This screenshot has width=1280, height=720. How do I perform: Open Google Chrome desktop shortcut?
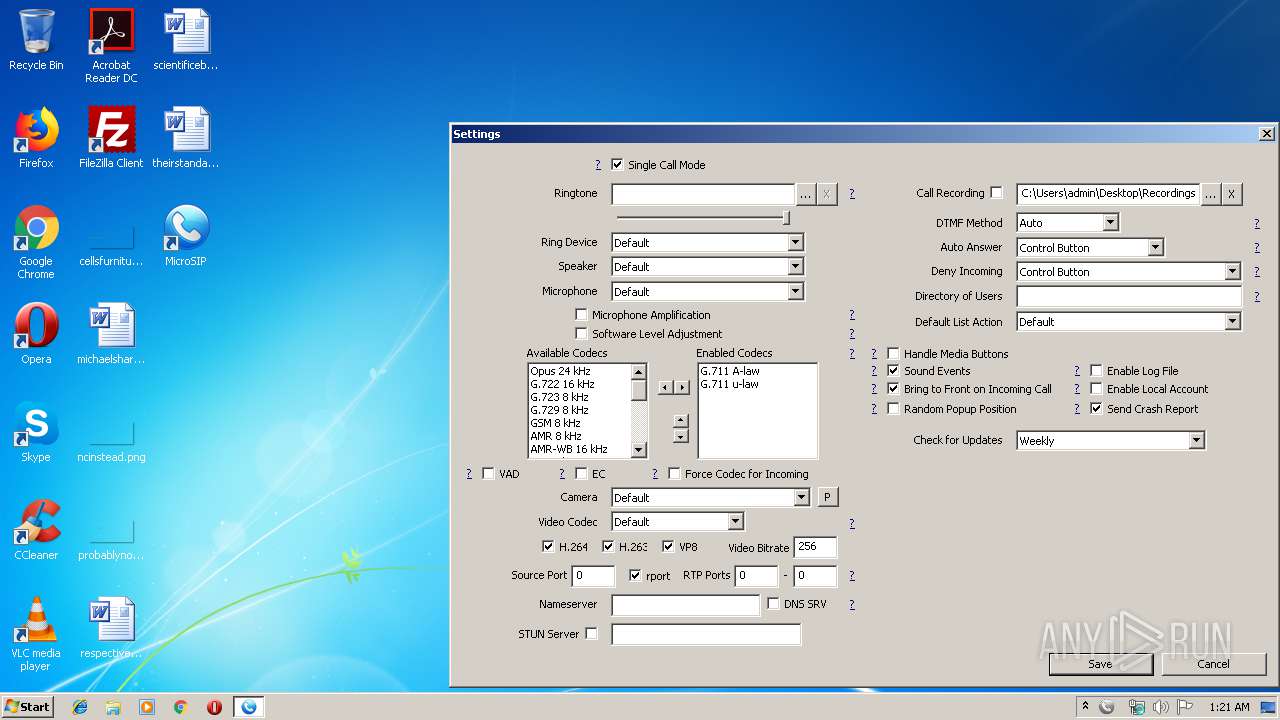(36, 242)
